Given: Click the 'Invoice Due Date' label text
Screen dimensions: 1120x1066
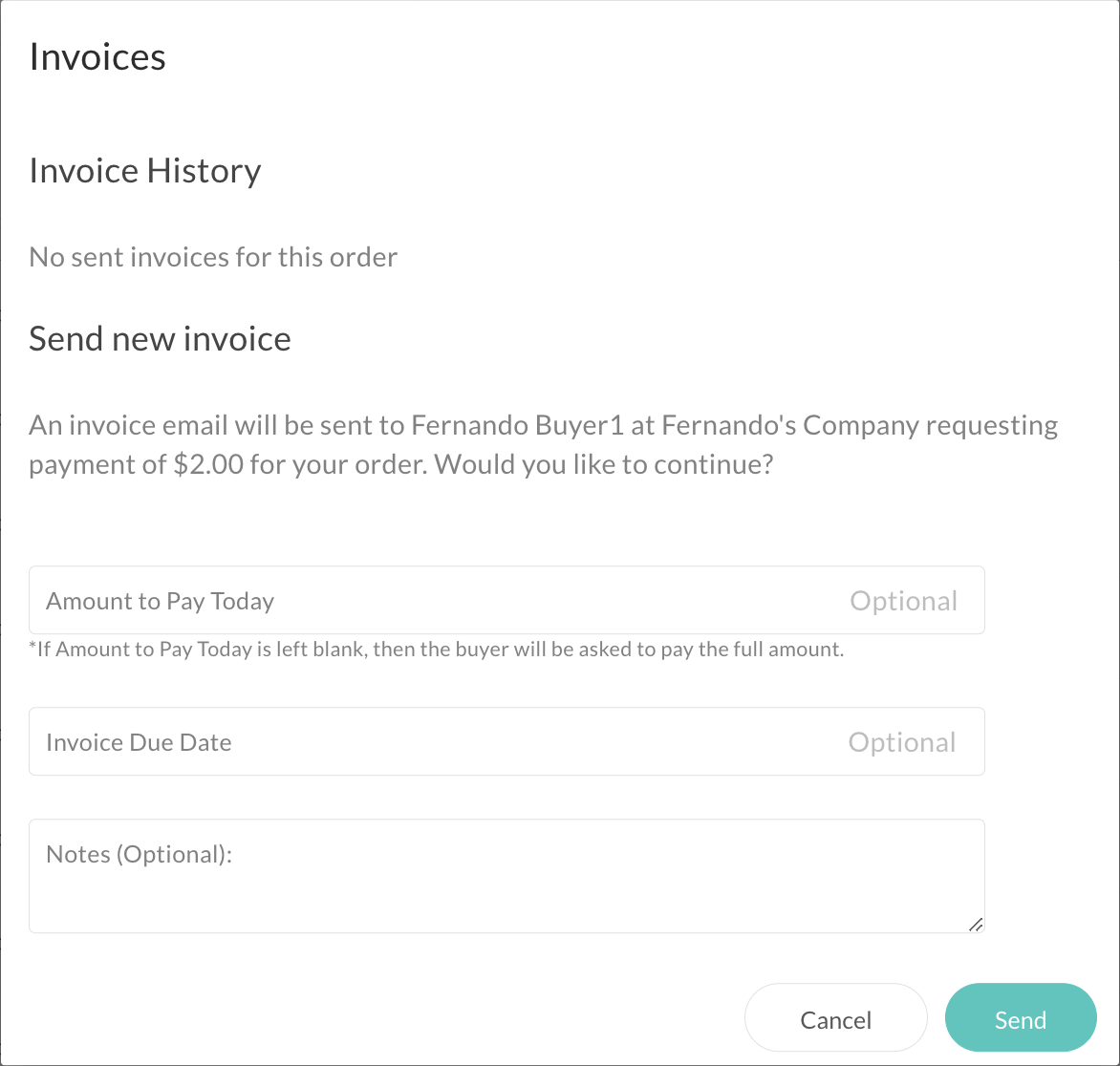Looking at the screenshot, I should [x=139, y=742].
